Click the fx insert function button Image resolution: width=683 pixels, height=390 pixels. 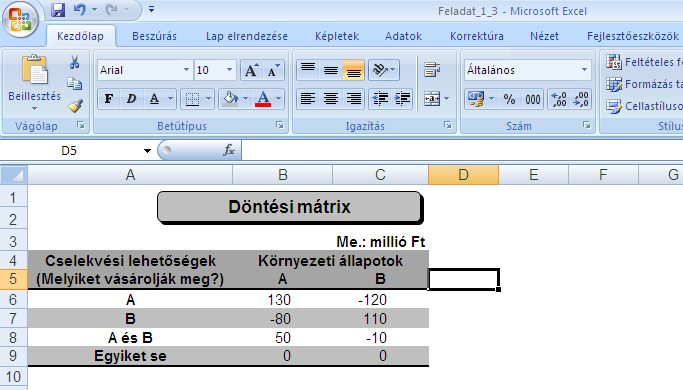tap(229, 150)
